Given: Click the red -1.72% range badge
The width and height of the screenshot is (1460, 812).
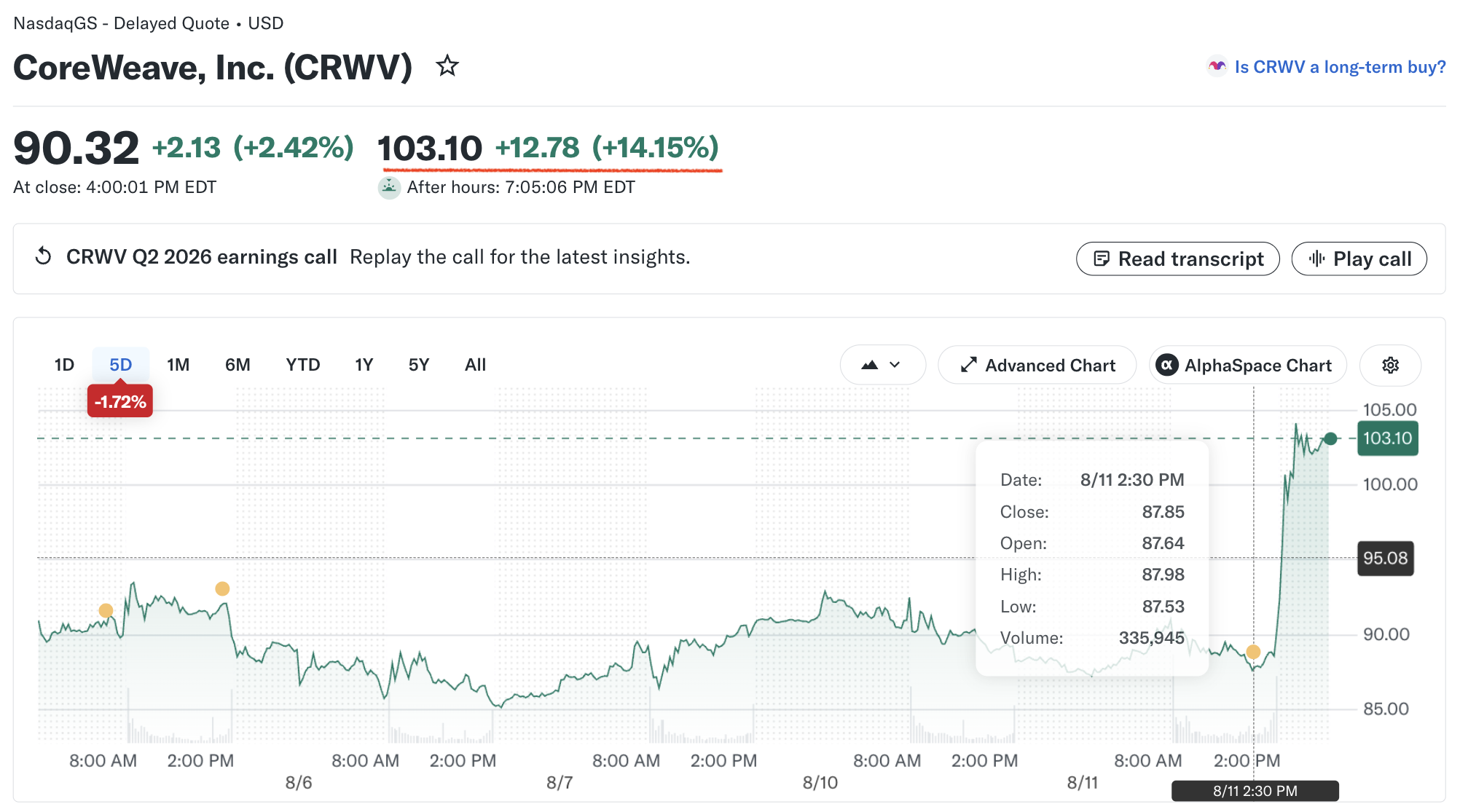Looking at the screenshot, I should click(x=120, y=401).
